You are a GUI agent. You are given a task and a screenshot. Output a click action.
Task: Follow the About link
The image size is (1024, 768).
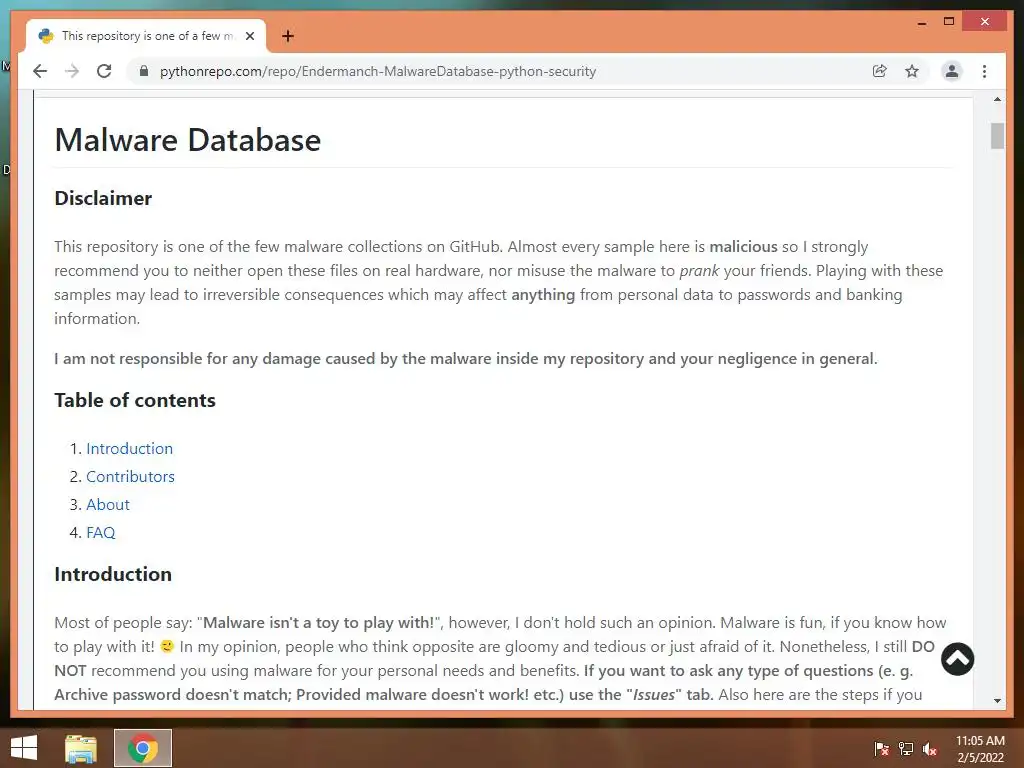pyautogui.click(x=108, y=505)
